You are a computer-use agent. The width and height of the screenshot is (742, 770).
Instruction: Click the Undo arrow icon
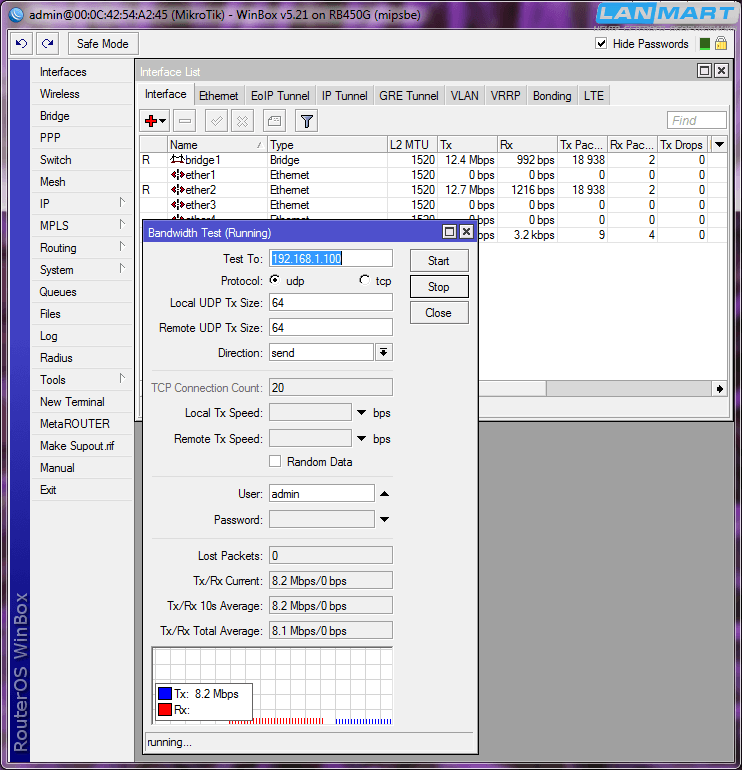pyautogui.click(x=22, y=44)
